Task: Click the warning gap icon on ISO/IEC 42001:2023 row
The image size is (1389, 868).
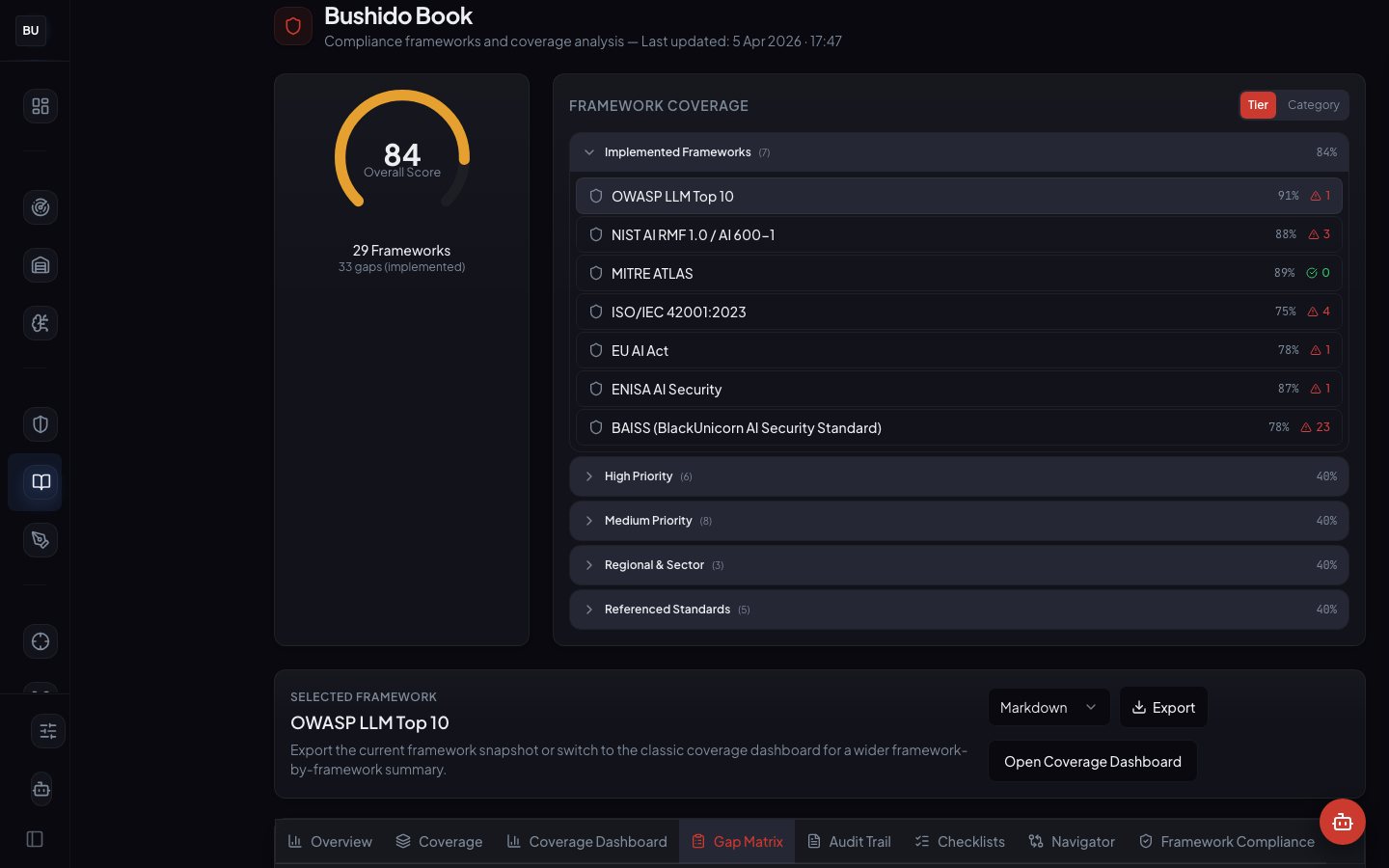Action: coord(1313,312)
